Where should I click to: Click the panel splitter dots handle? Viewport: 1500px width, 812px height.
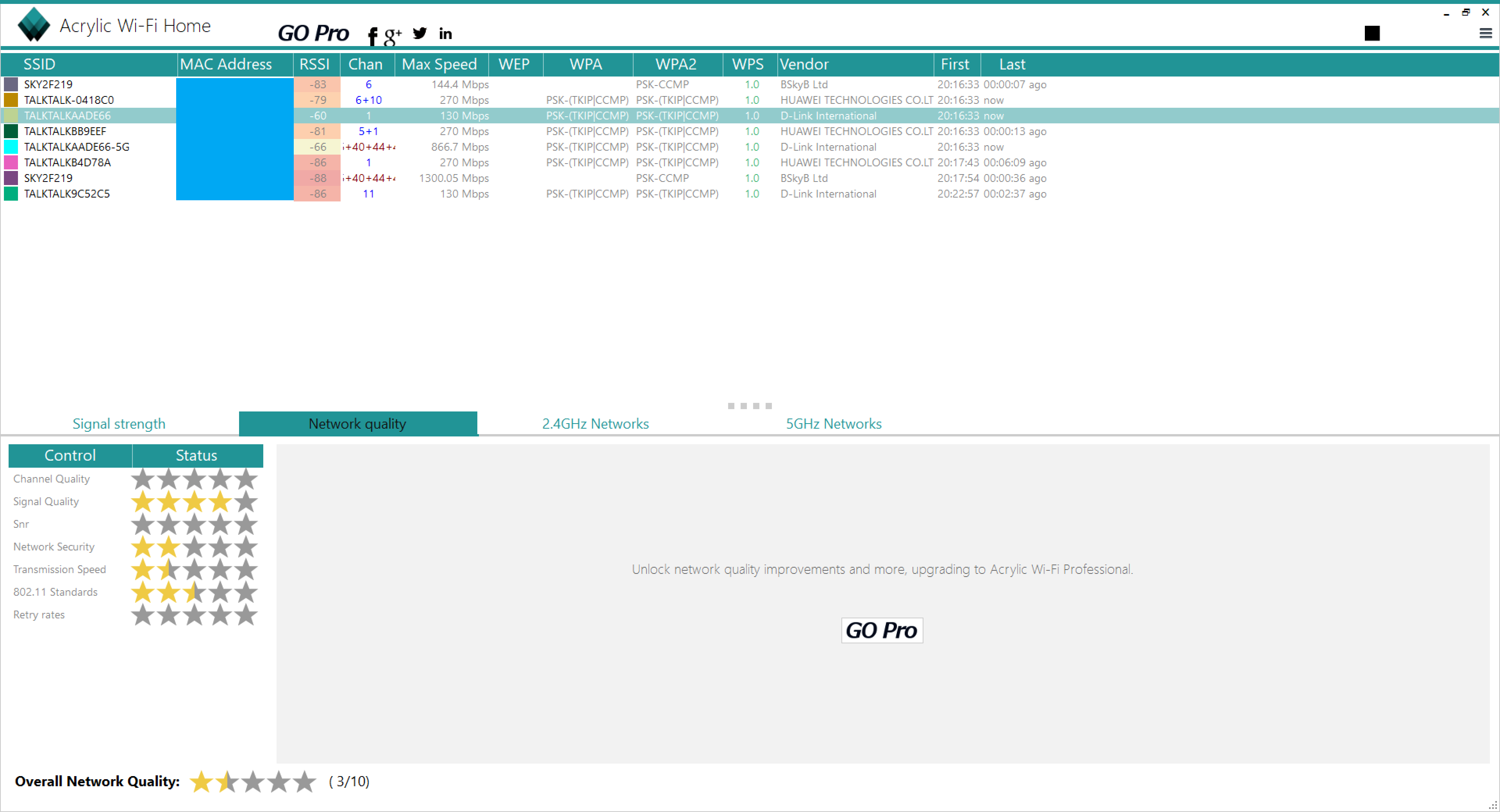[x=750, y=406]
